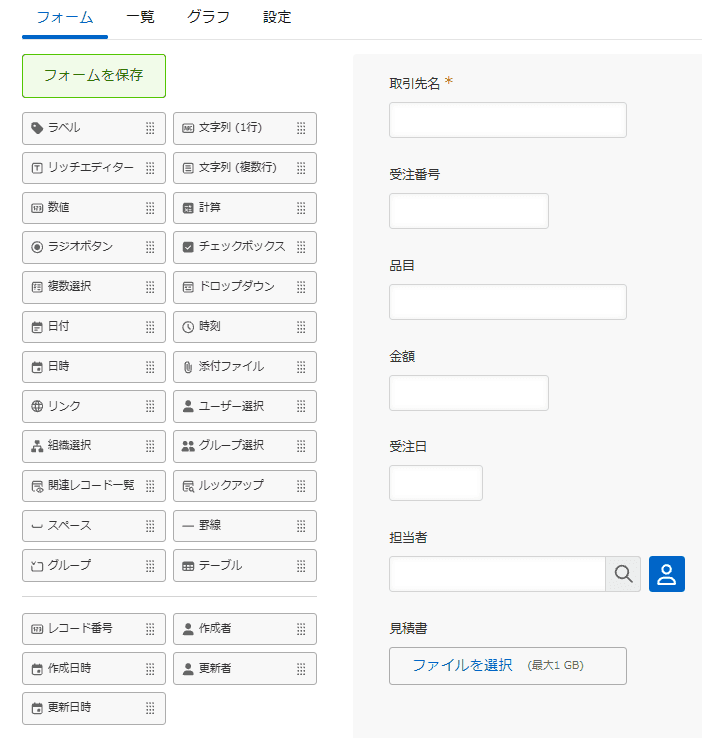Select the スペース field item

point(94,526)
